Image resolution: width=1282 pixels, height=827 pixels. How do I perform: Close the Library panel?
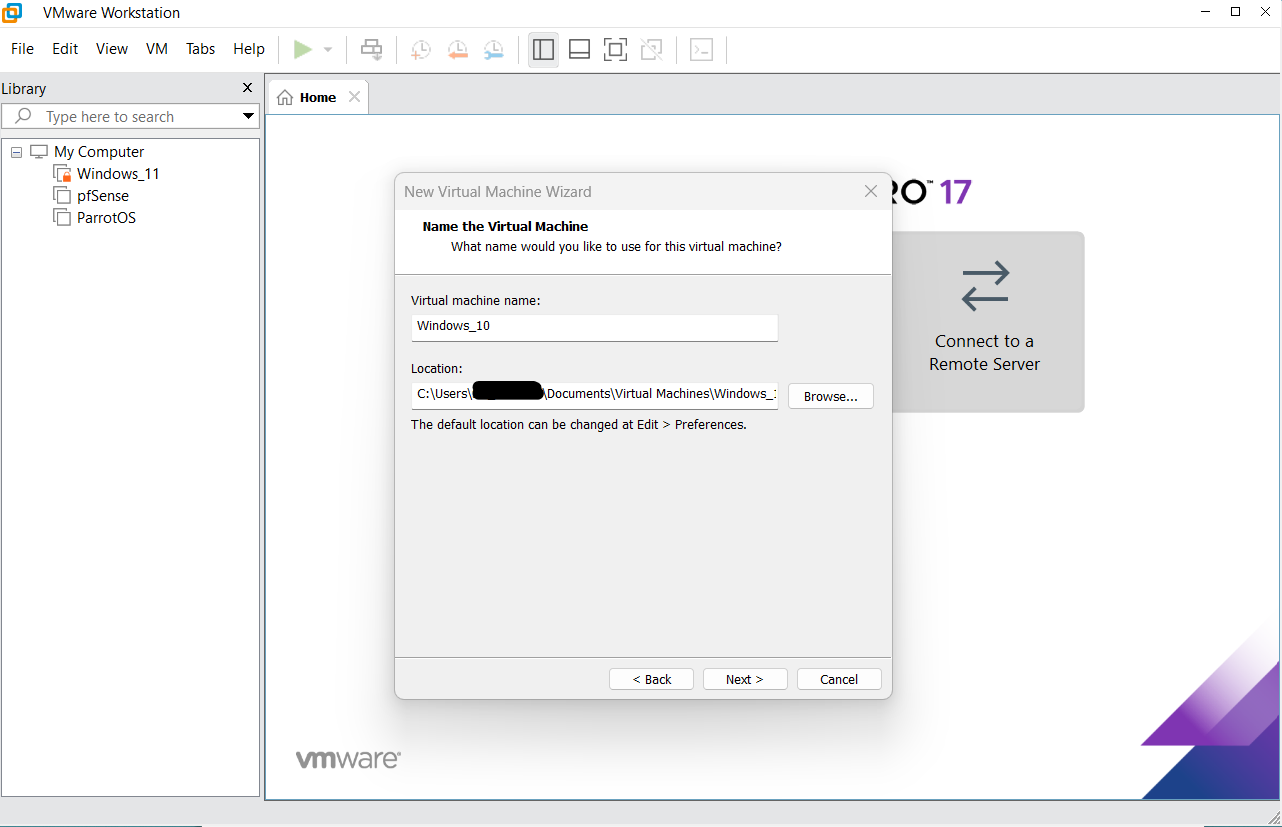(x=247, y=88)
